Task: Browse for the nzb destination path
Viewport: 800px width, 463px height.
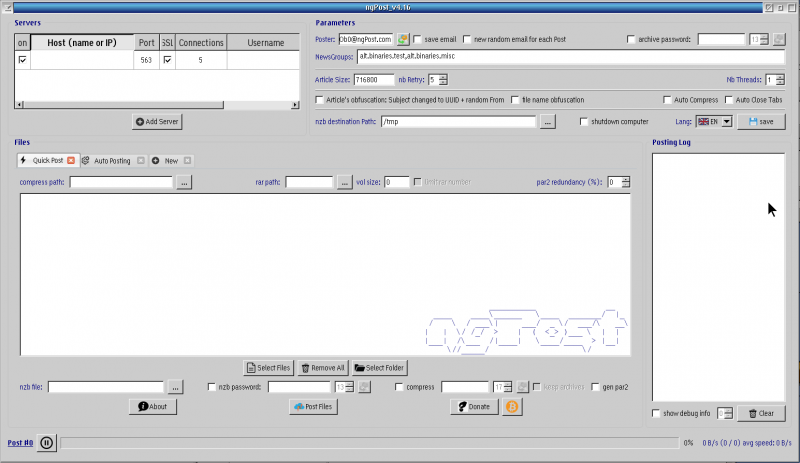Action: 547,122
